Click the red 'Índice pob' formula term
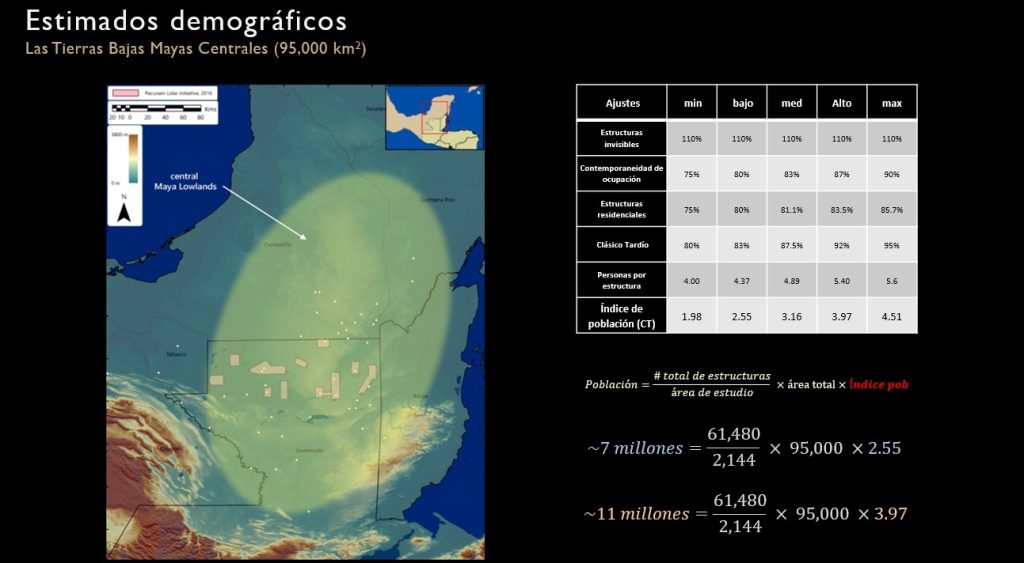 click(879, 384)
